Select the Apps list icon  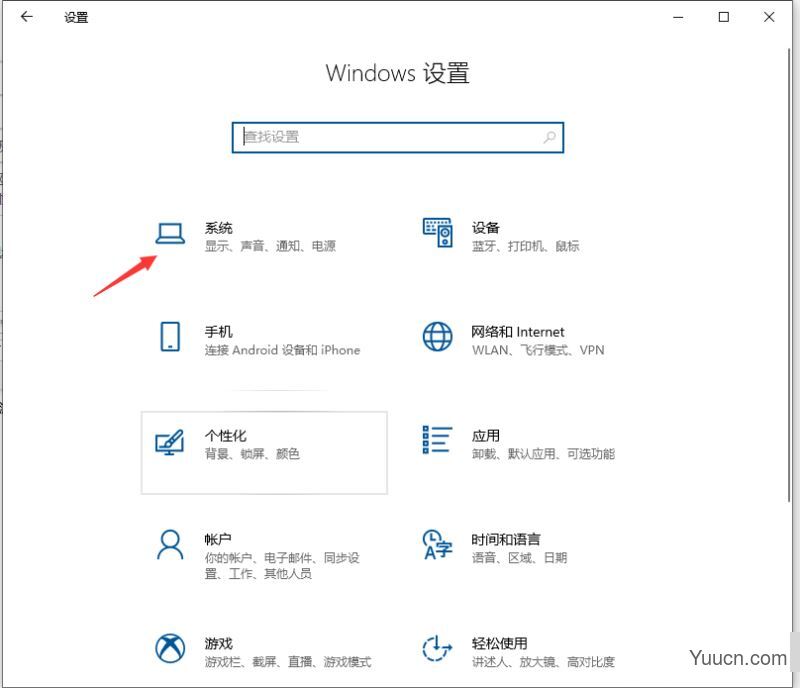click(437, 439)
